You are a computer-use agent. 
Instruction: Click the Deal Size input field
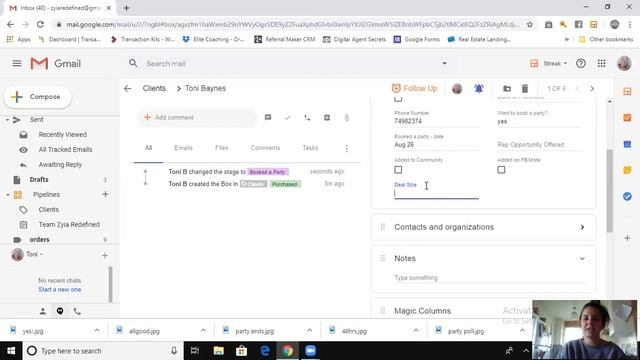coord(436,193)
